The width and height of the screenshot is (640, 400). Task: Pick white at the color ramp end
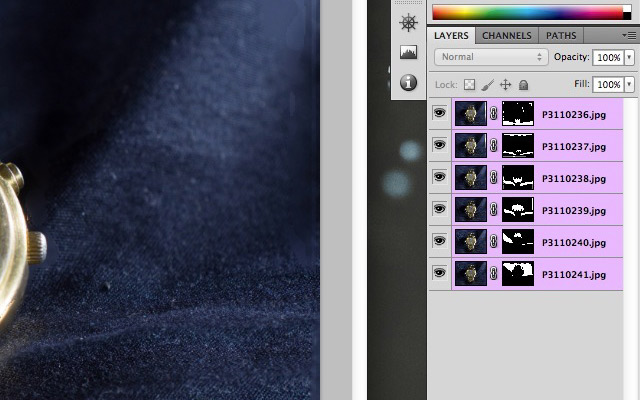click(x=627, y=9)
